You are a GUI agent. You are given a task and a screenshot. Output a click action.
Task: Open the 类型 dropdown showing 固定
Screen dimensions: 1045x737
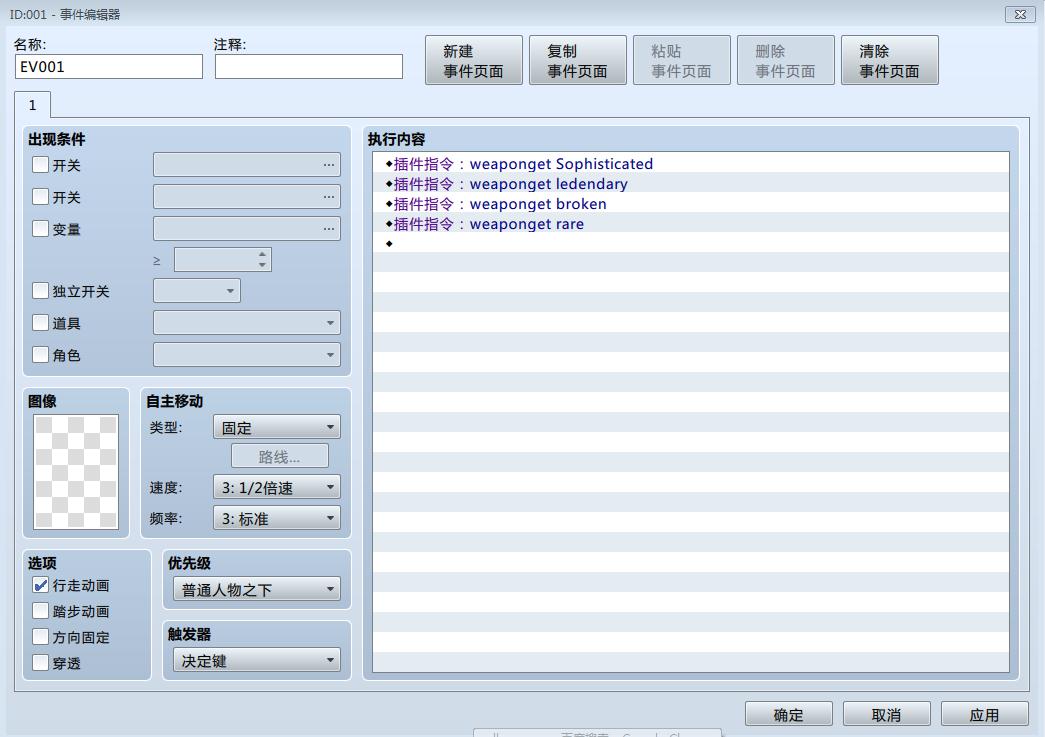click(x=277, y=427)
